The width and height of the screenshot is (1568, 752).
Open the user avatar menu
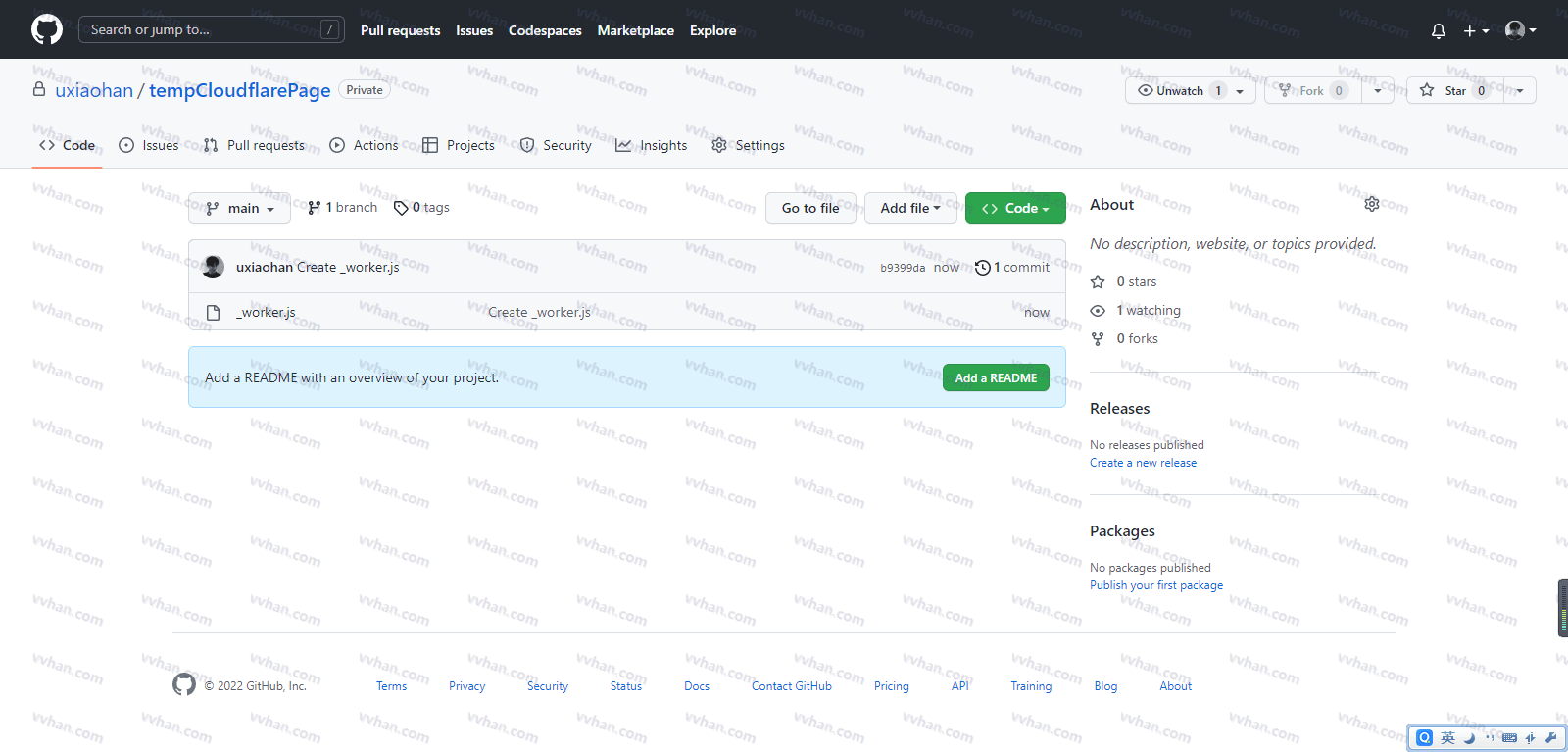click(x=1520, y=30)
